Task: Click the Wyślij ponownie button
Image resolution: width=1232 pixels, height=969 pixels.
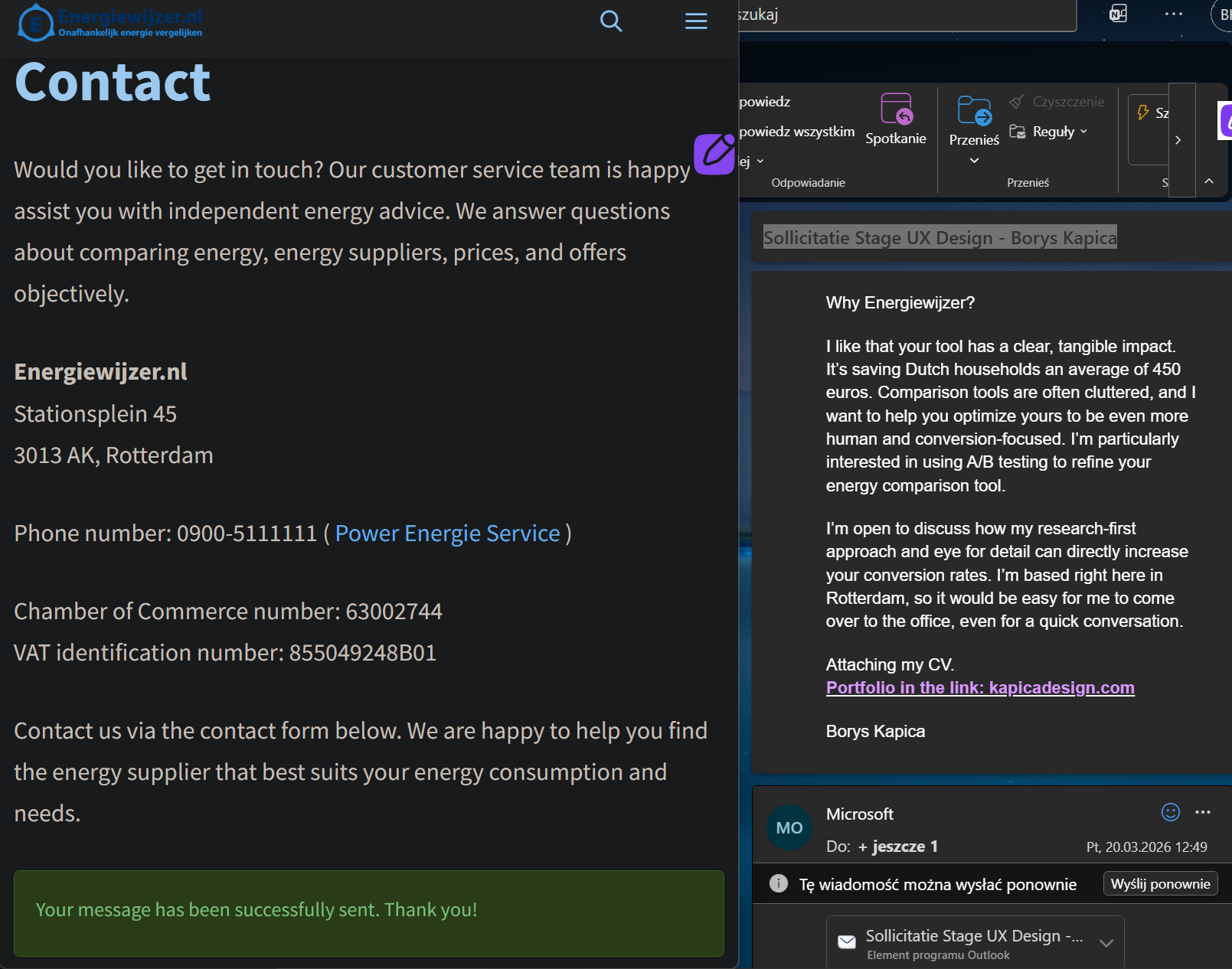Action: (x=1160, y=884)
